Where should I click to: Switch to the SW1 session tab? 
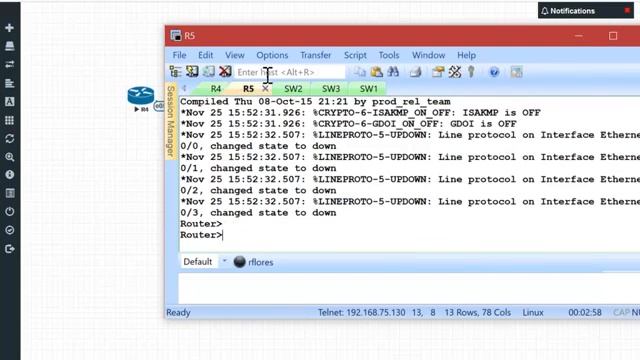pos(368,89)
